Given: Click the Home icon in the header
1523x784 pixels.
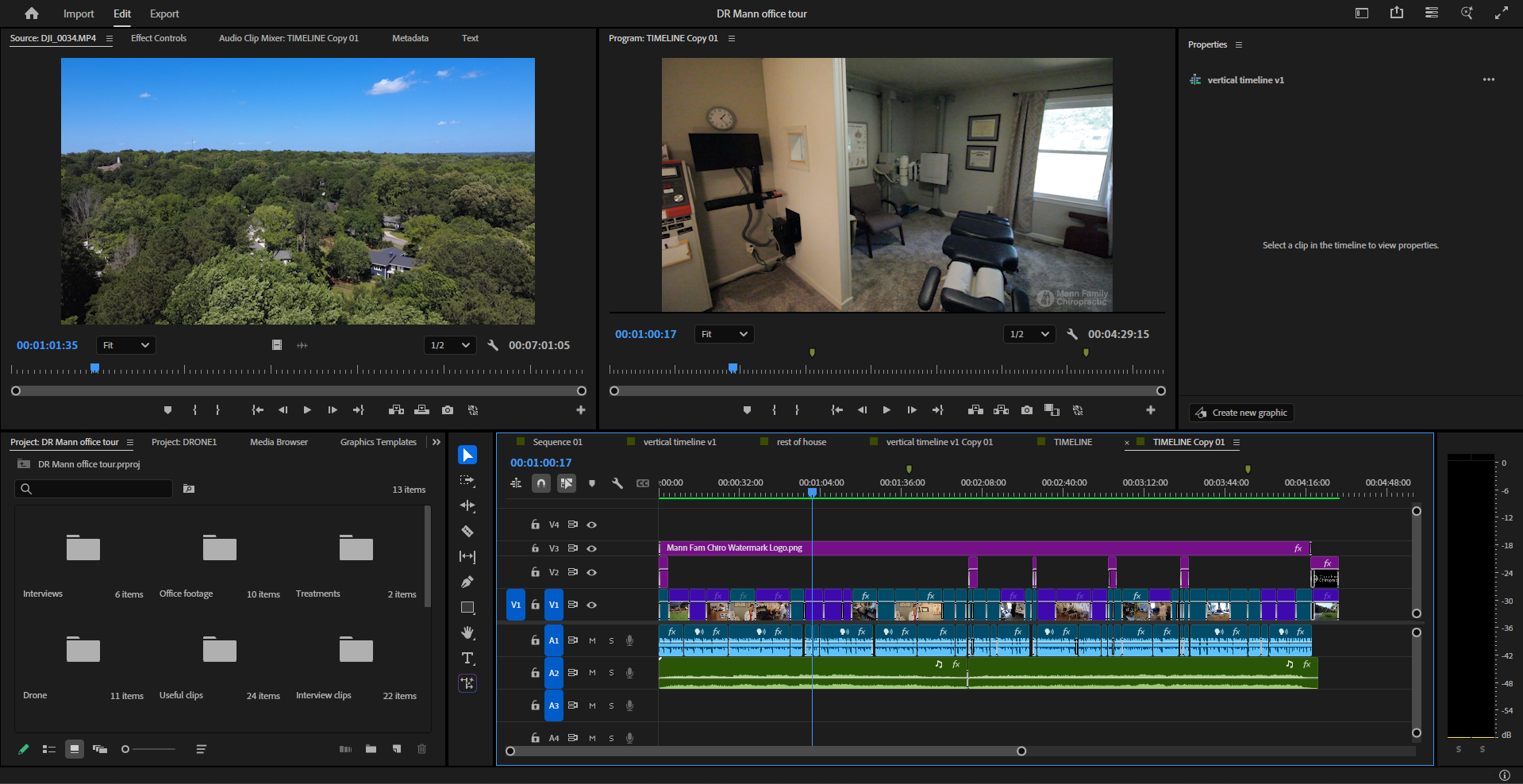Looking at the screenshot, I should 32,13.
